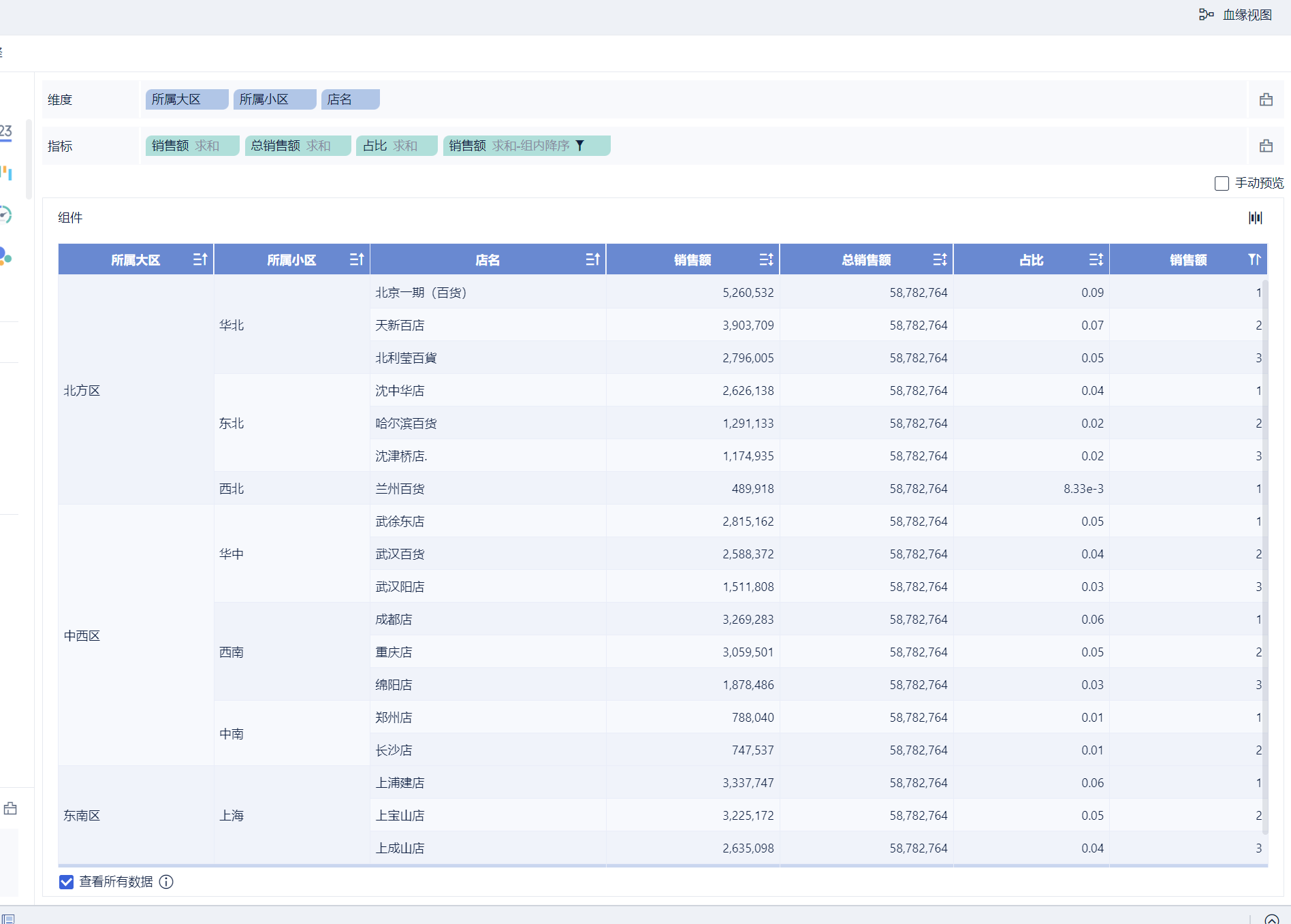The image size is (1291, 924).
Task: Open the 总销售额 求和 metric dropdown
Action: click(298, 146)
